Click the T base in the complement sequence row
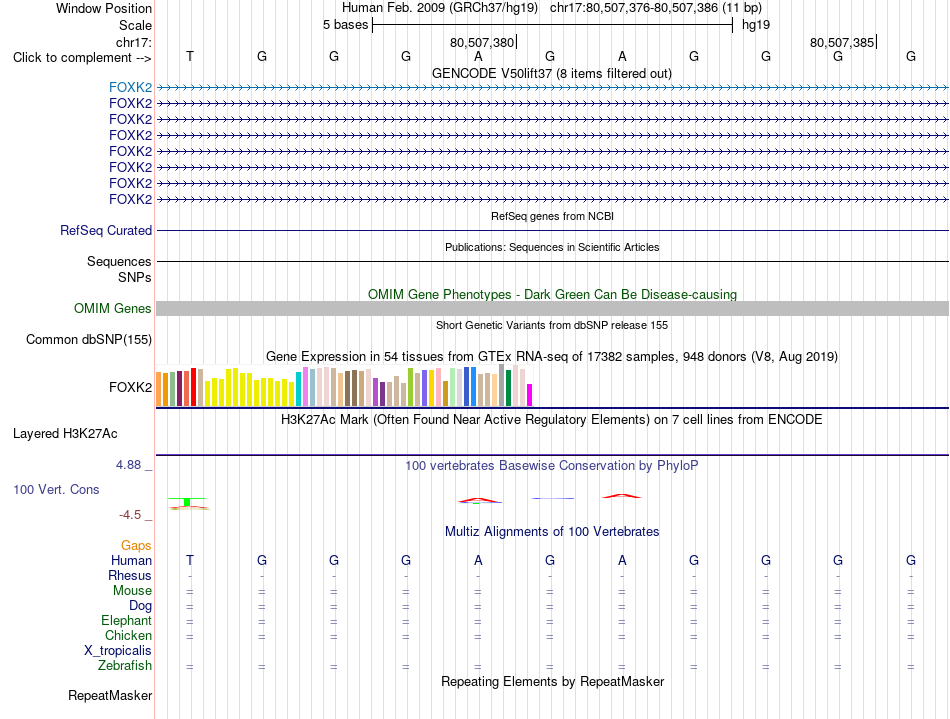The width and height of the screenshot is (950, 719). pyautogui.click(x=190, y=56)
